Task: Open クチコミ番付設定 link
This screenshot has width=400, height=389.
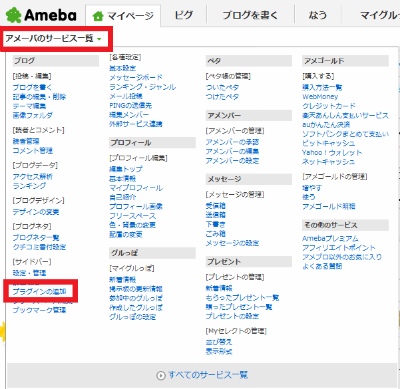Action: (39, 247)
